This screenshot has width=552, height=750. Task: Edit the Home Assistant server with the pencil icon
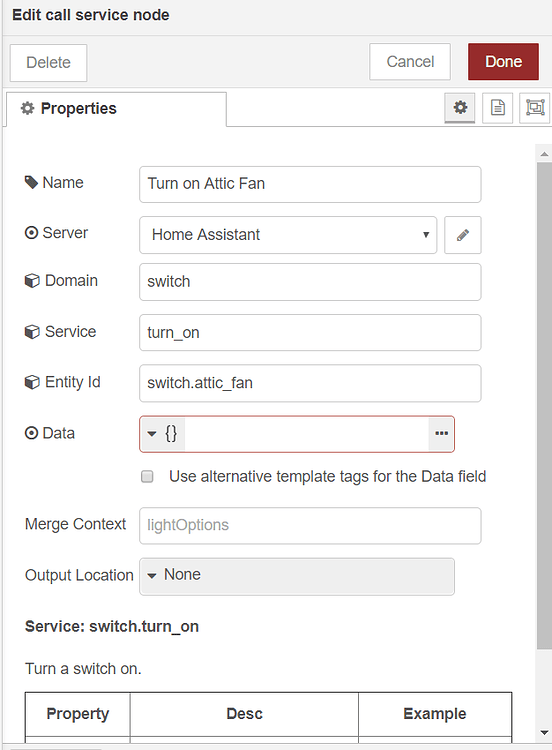[463, 235]
